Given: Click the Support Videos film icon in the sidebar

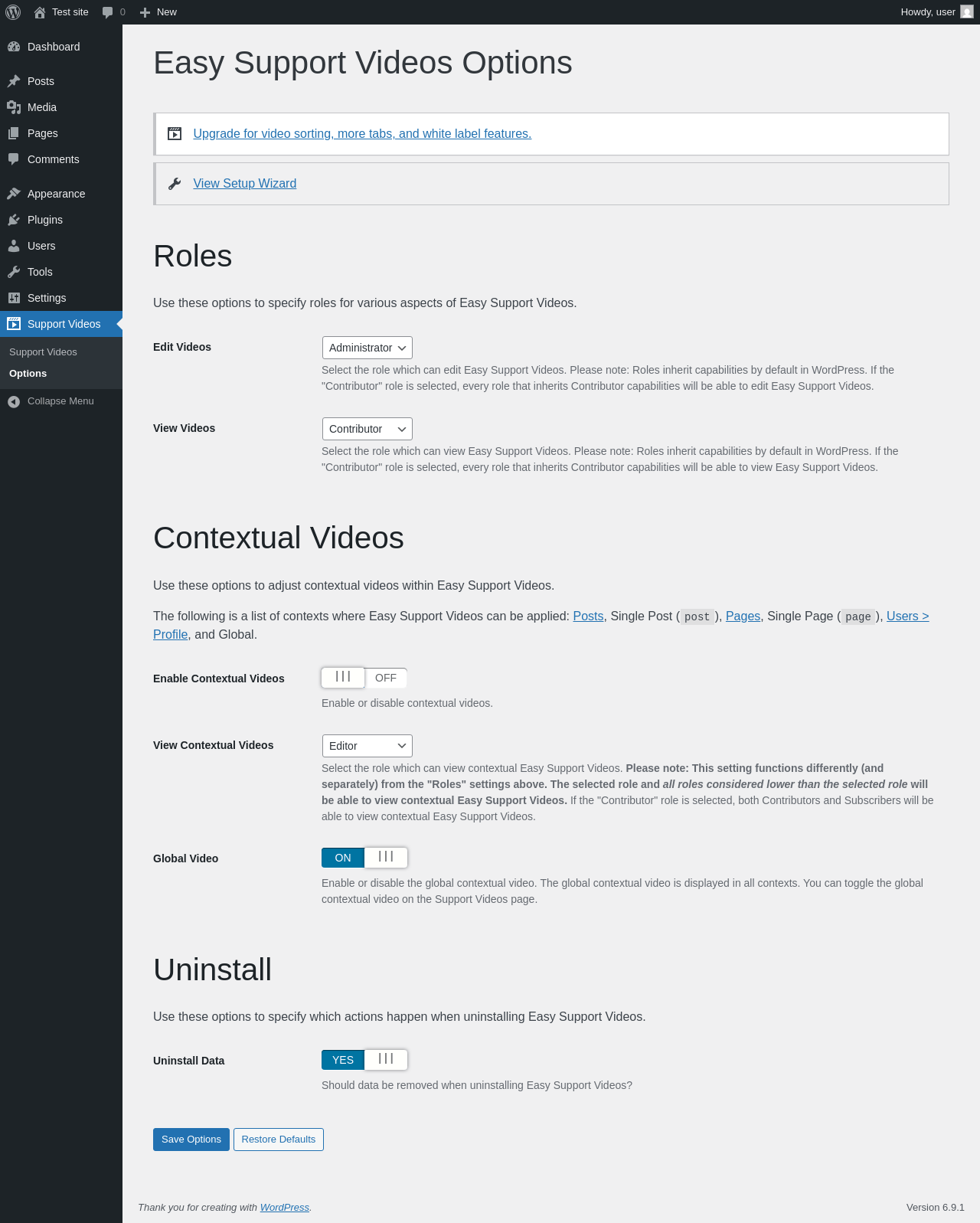Looking at the screenshot, I should 14,324.
